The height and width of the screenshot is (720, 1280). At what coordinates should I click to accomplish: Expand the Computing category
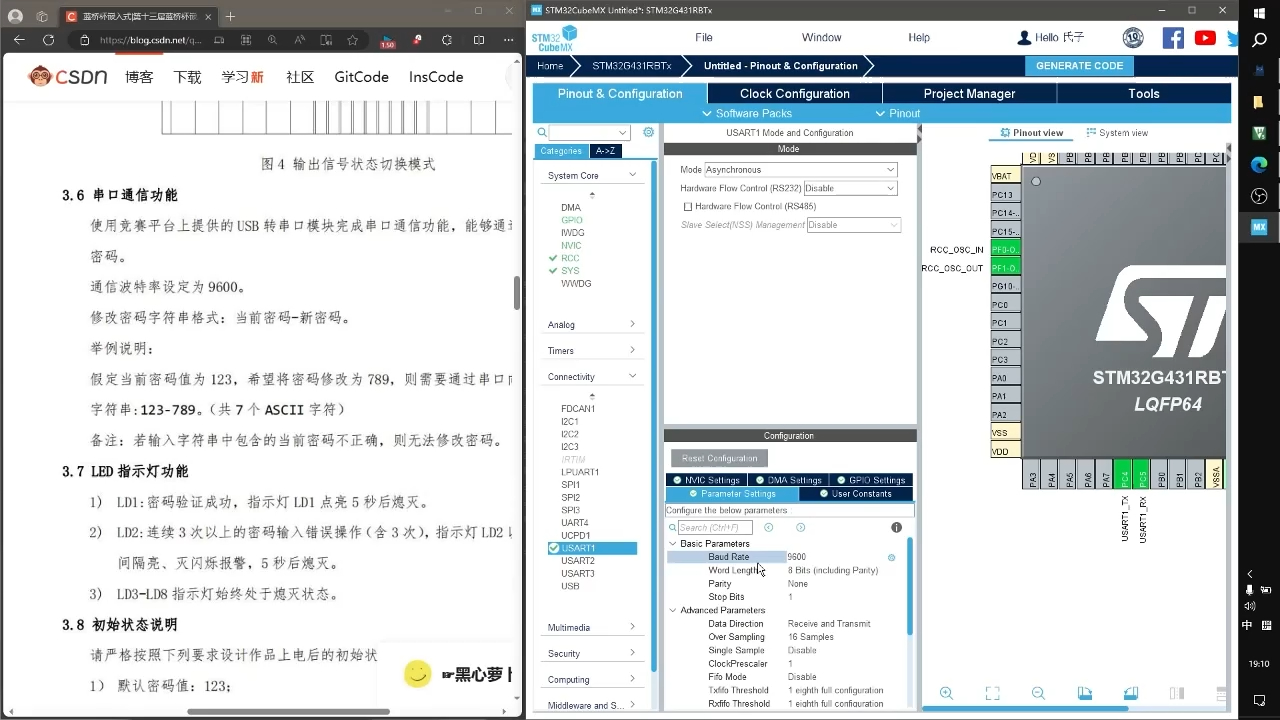[632, 679]
